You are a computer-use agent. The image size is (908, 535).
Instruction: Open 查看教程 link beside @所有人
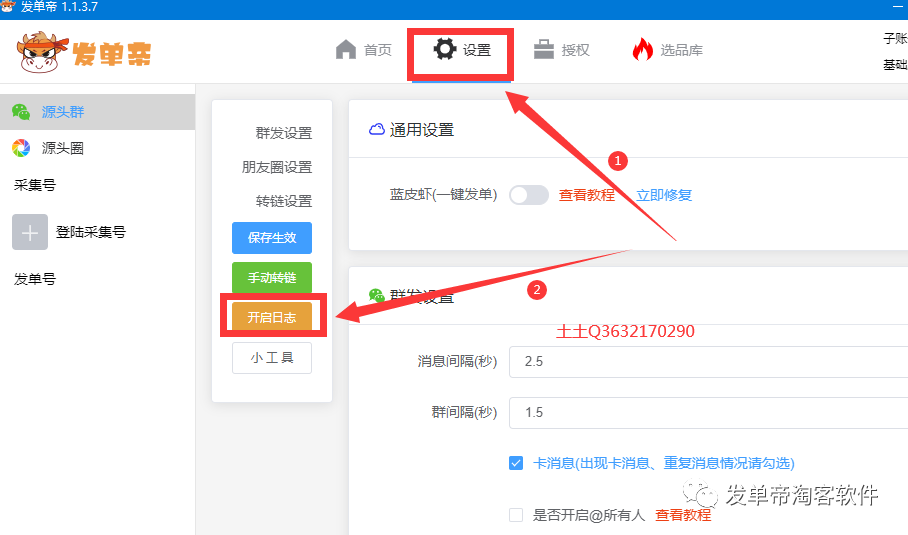coord(683,515)
